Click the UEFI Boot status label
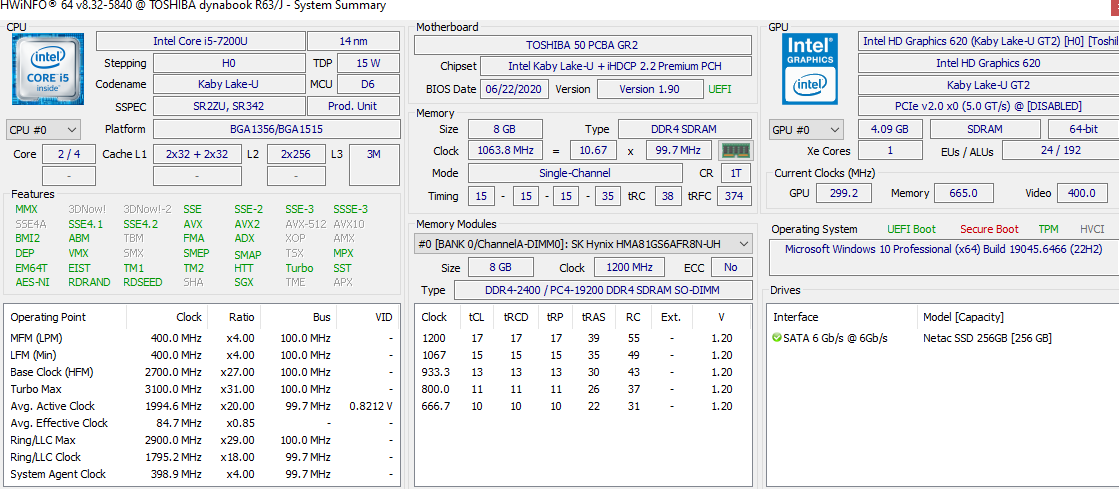 [911, 229]
